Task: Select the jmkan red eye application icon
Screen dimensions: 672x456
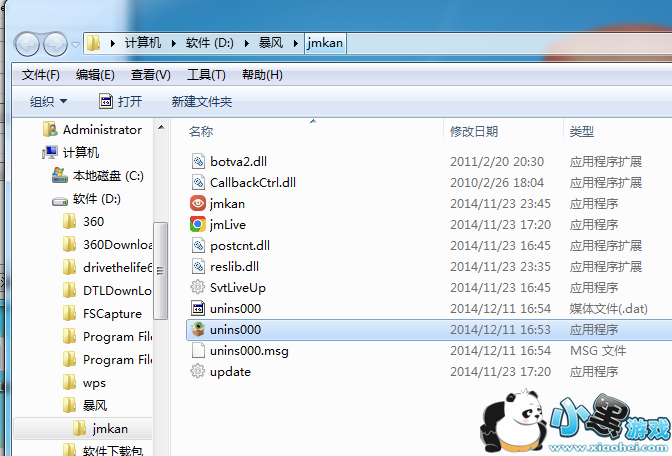Action: coord(198,203)
